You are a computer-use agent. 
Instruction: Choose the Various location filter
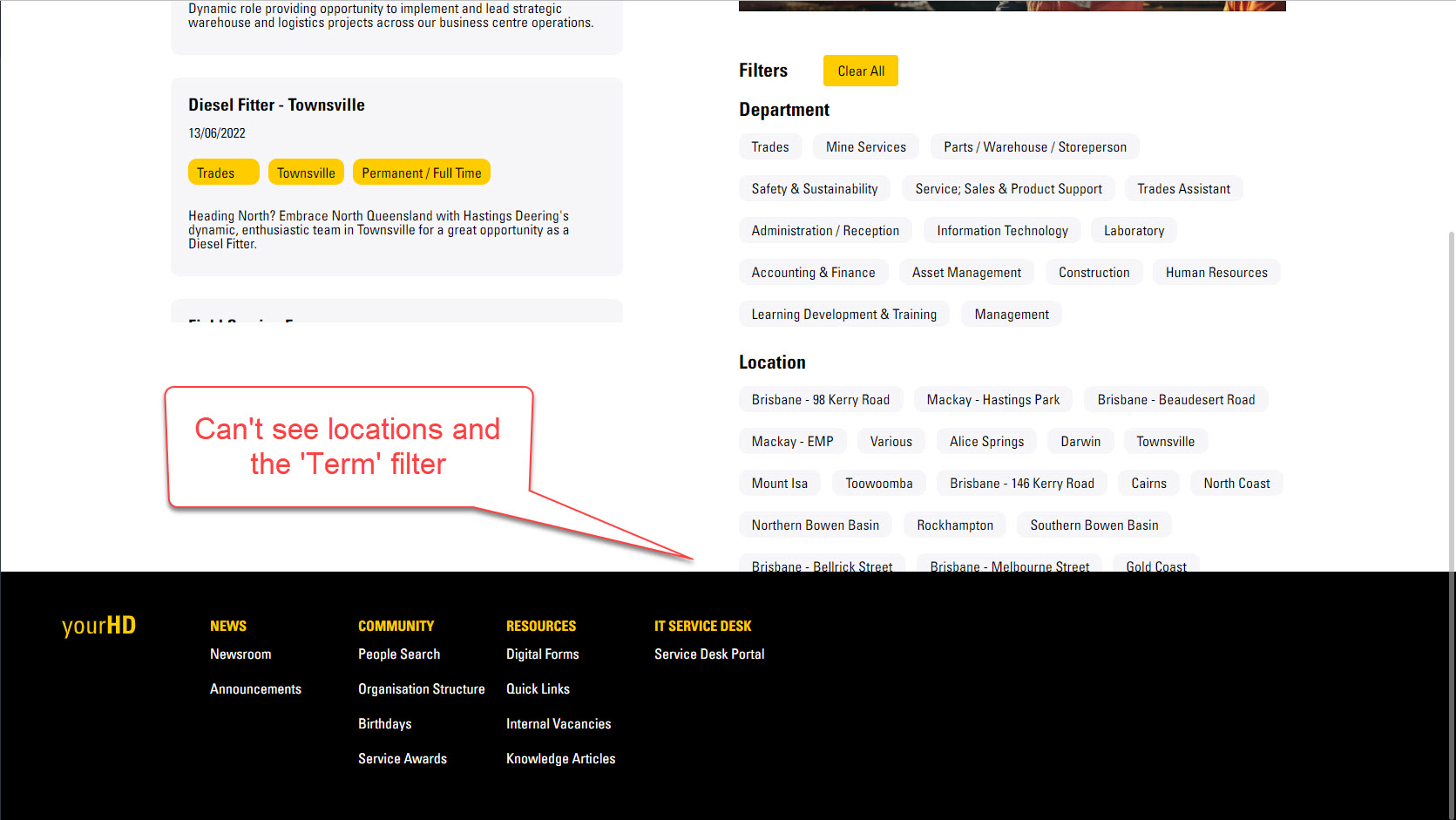(x=891, y=442)
